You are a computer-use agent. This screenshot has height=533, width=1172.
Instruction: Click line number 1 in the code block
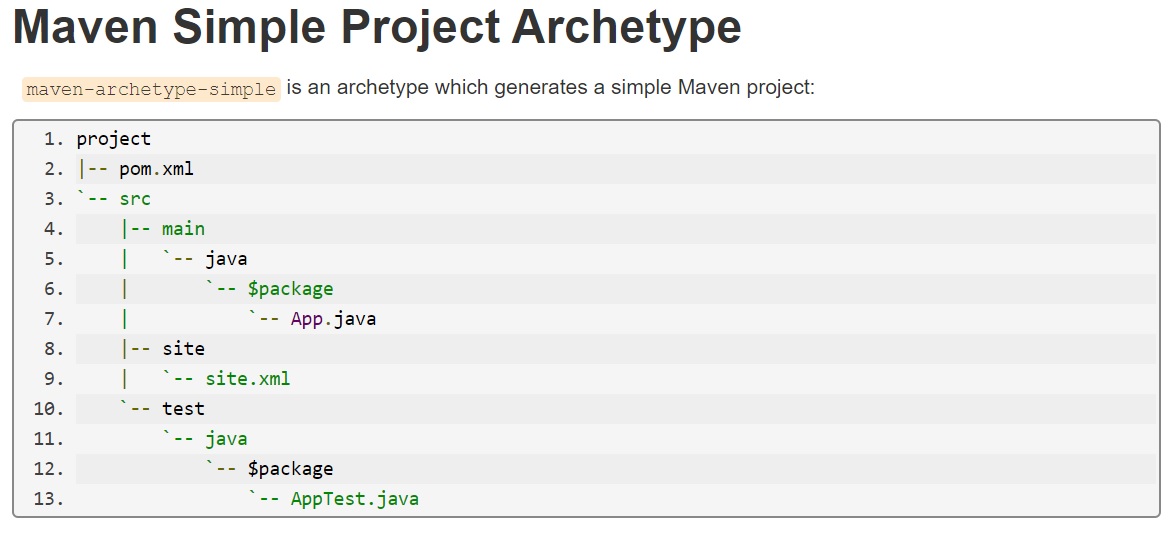[52, 139]
